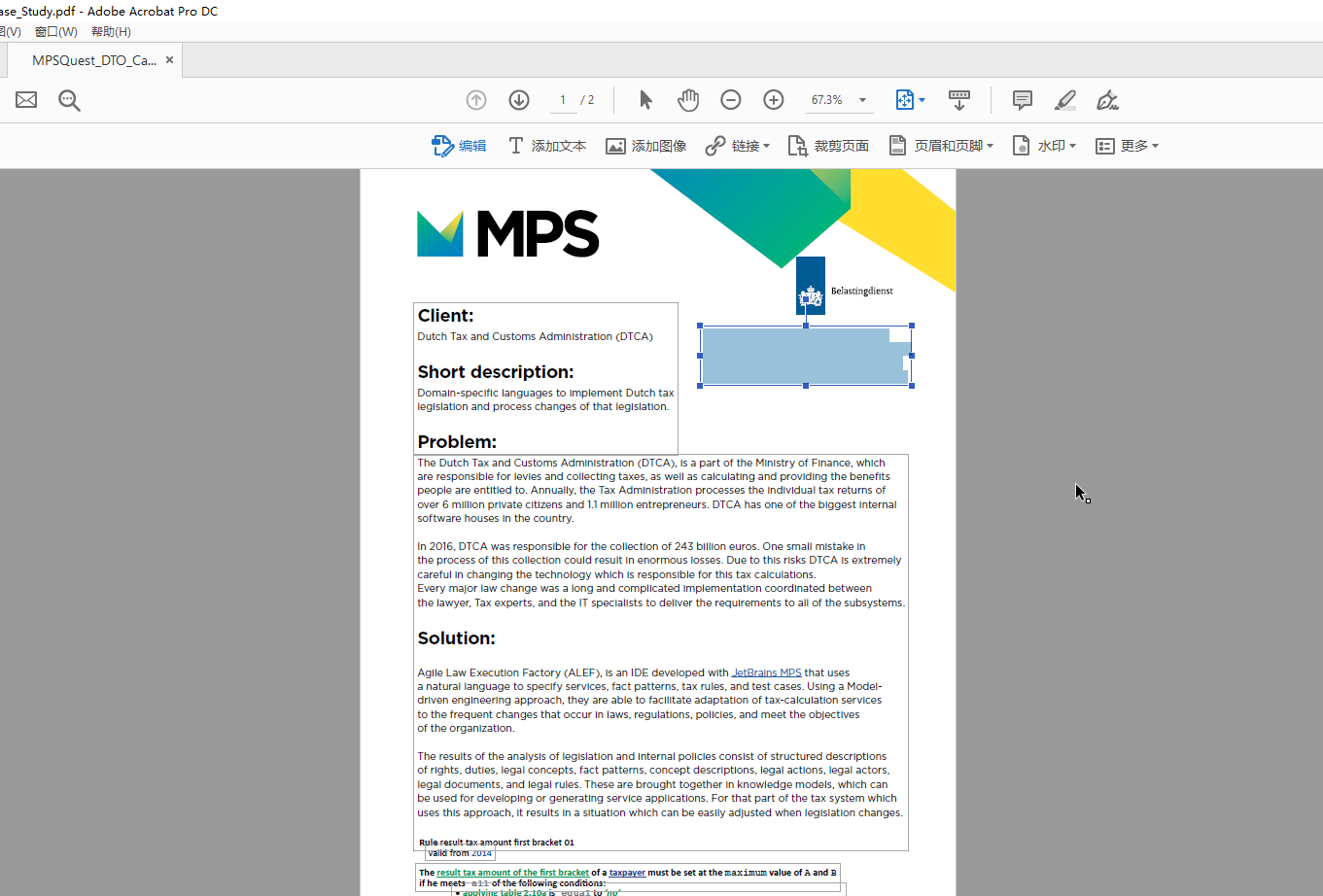Click the Belastingdienst logo image
The width and height of the screenshot is (1323, 896).
844,286
